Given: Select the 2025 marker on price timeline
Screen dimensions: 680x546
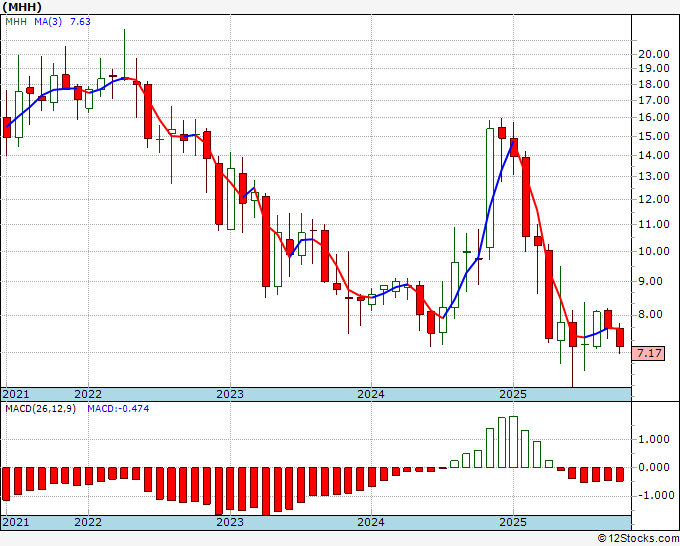Looking at the screenshot, I should 513,394.
